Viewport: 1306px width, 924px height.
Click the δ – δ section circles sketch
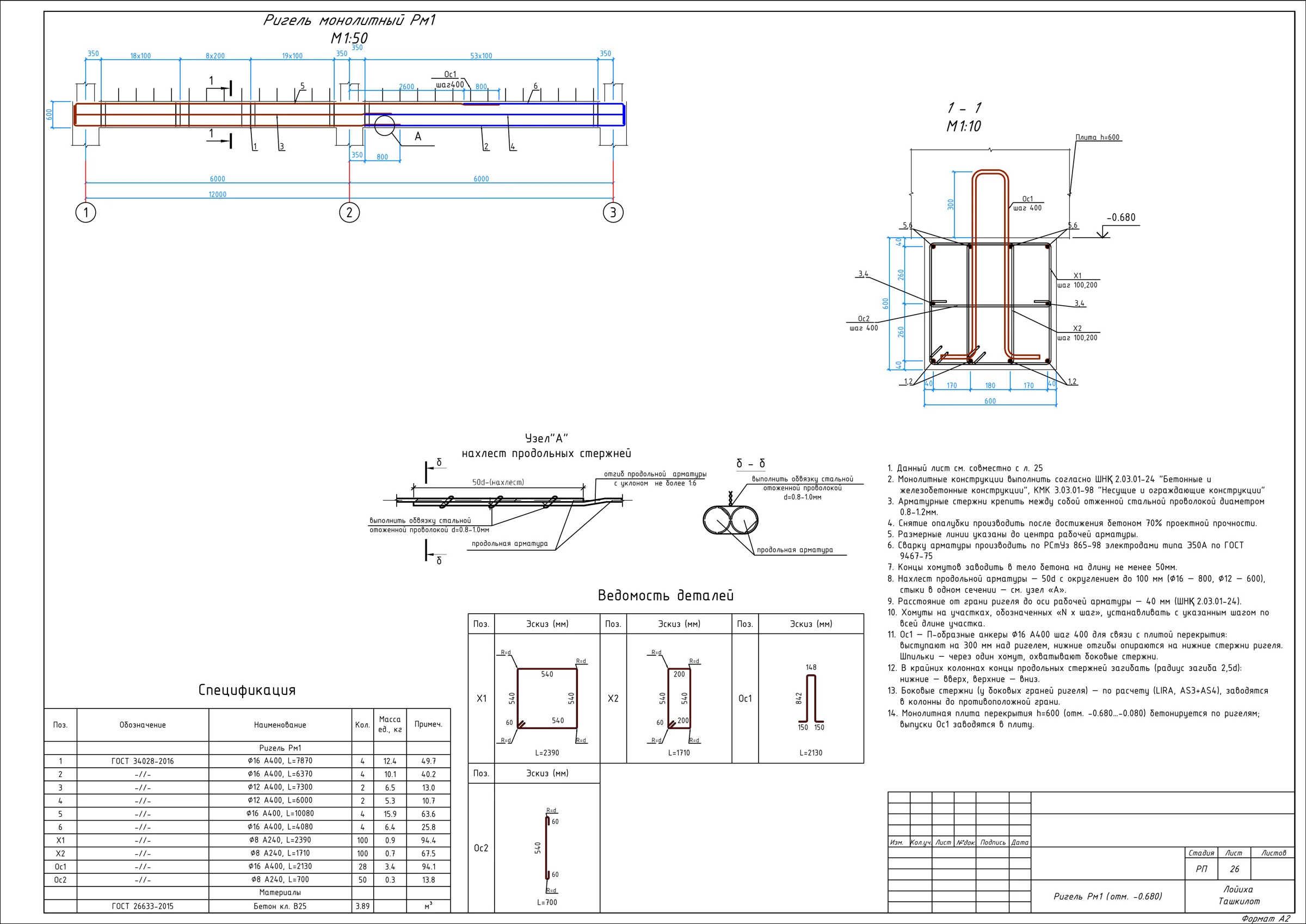pos(730,520)
